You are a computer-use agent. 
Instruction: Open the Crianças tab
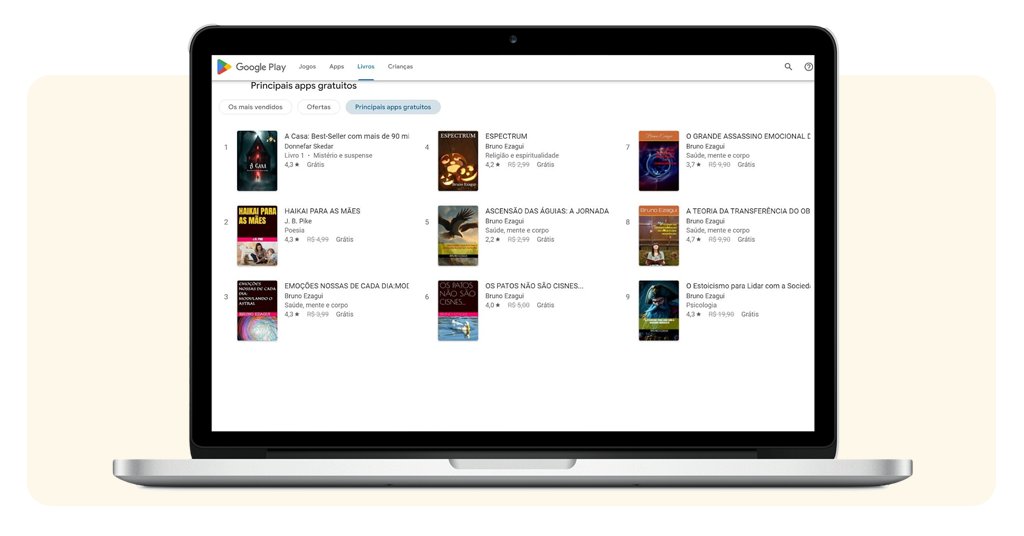400,67
